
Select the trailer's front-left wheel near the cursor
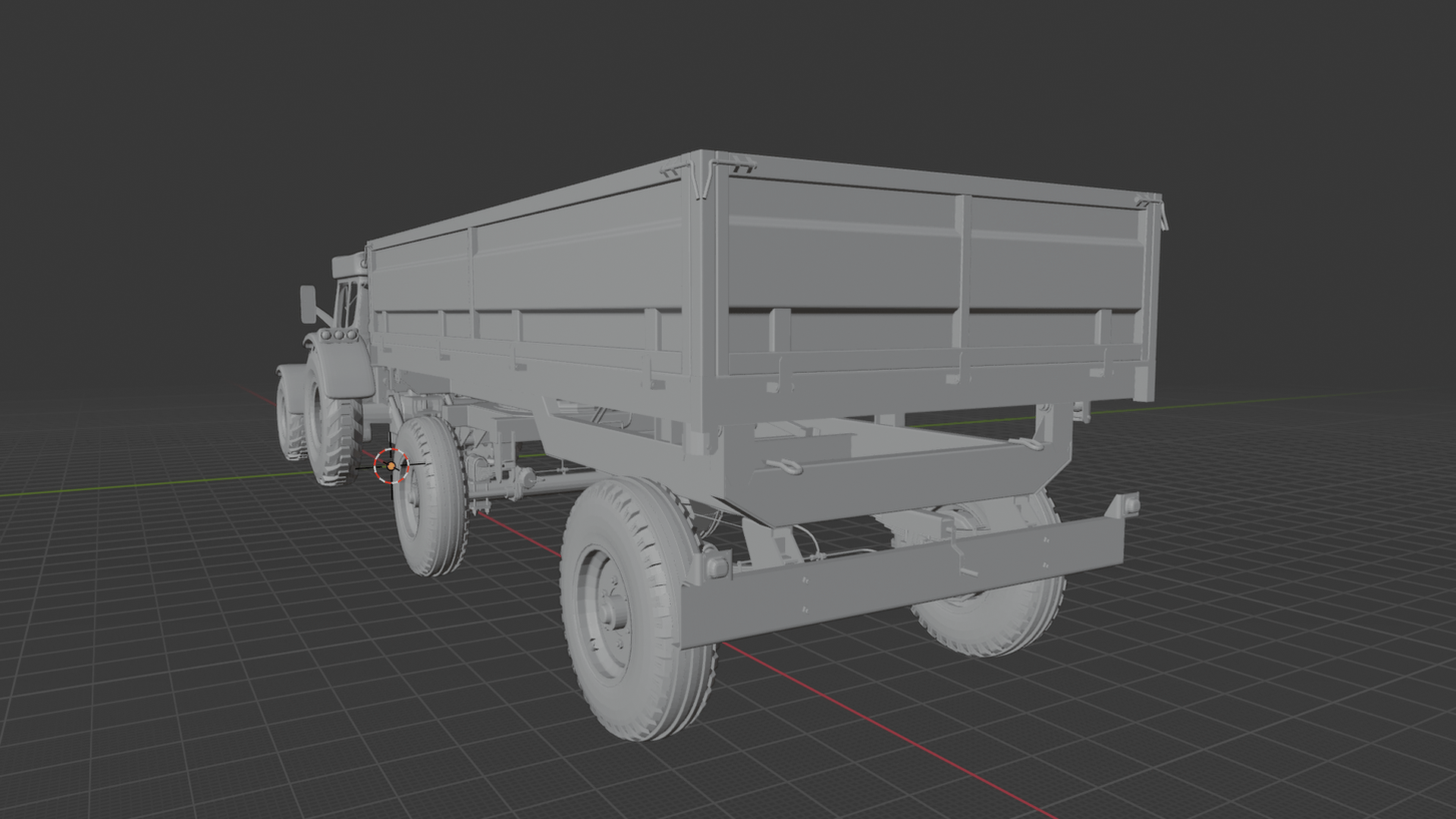pos(431,496)
